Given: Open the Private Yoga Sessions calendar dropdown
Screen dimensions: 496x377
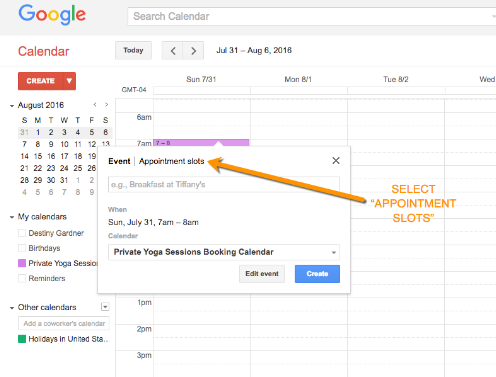Looking at the screenshot, I should (x=224, y=252).
